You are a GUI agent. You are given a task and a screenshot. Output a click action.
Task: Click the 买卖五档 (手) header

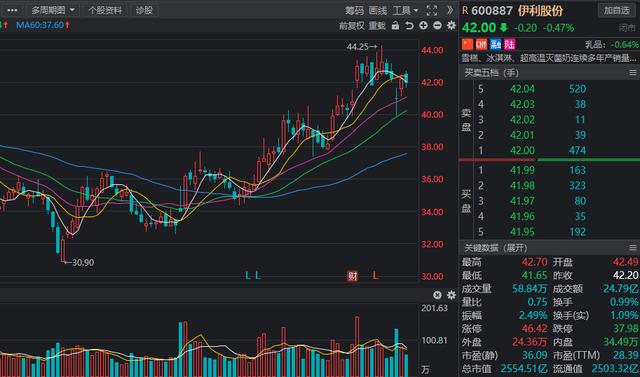tap(491, 73)
